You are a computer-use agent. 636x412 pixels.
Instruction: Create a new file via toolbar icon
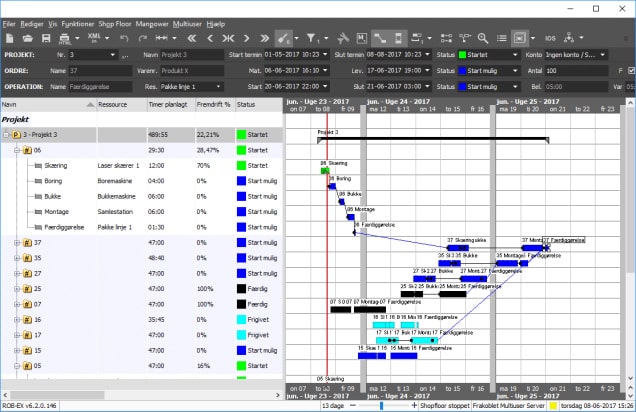tap(10, 38)
